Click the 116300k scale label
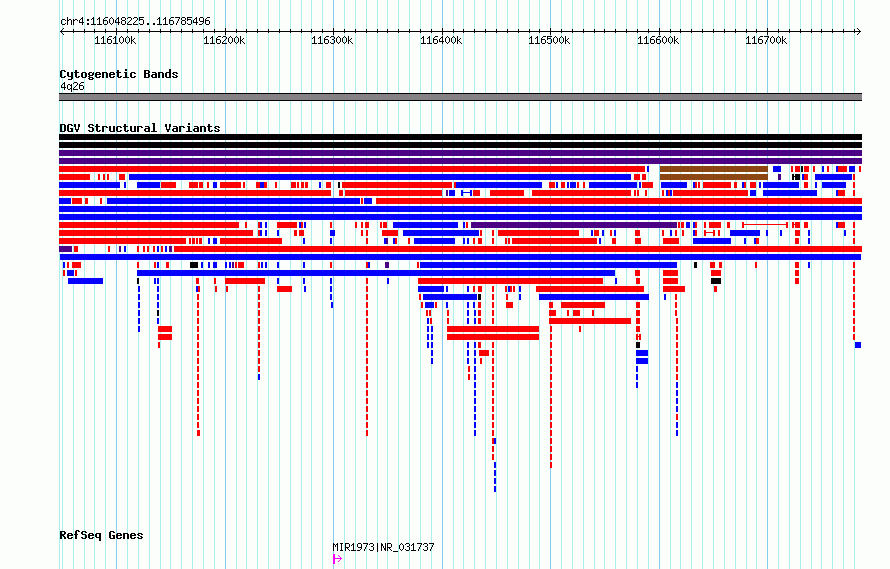The height and width of the screenshot is (569, 890). [x=332, y=40]
